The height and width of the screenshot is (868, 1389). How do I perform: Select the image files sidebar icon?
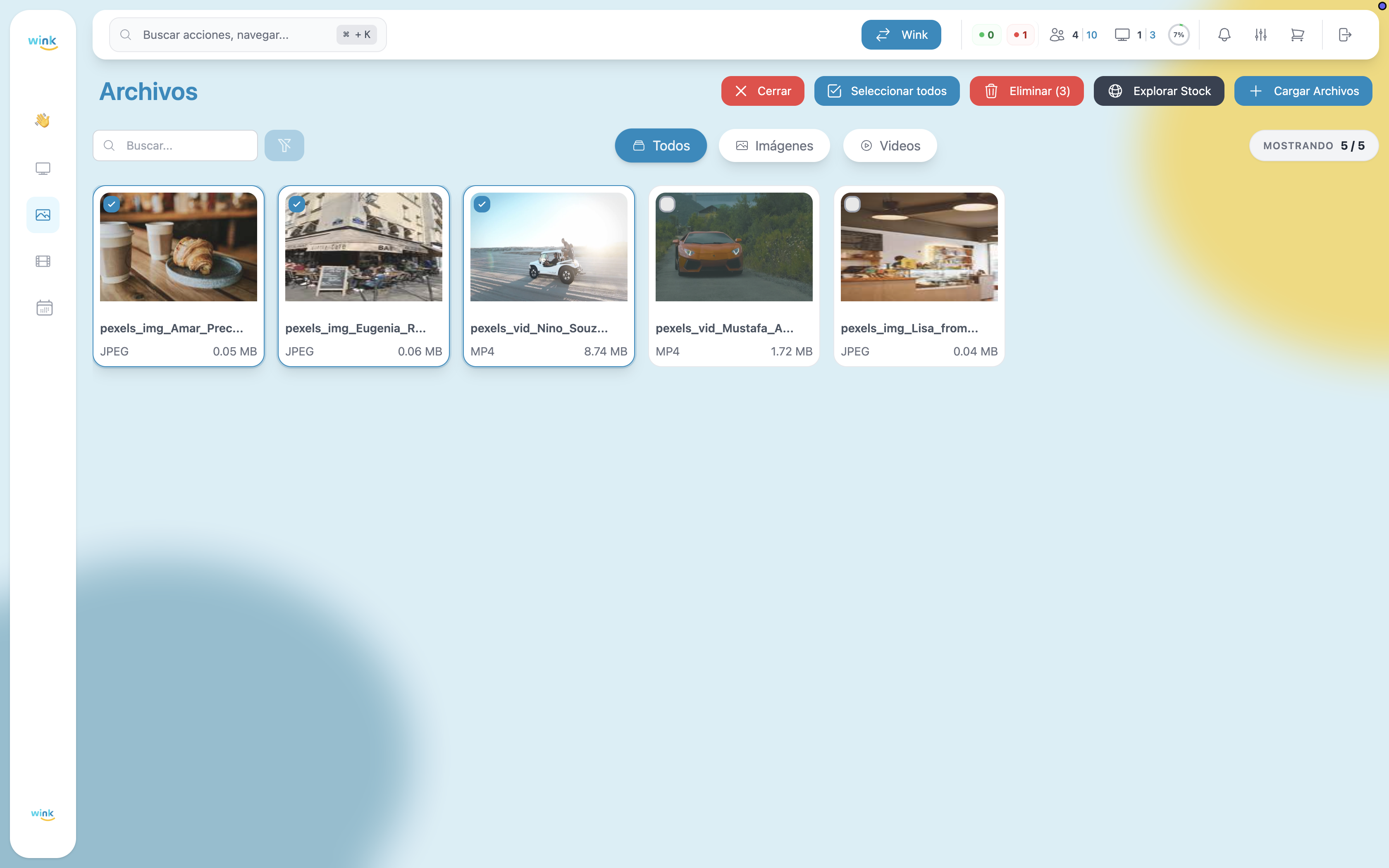click(x=43, y=215)
